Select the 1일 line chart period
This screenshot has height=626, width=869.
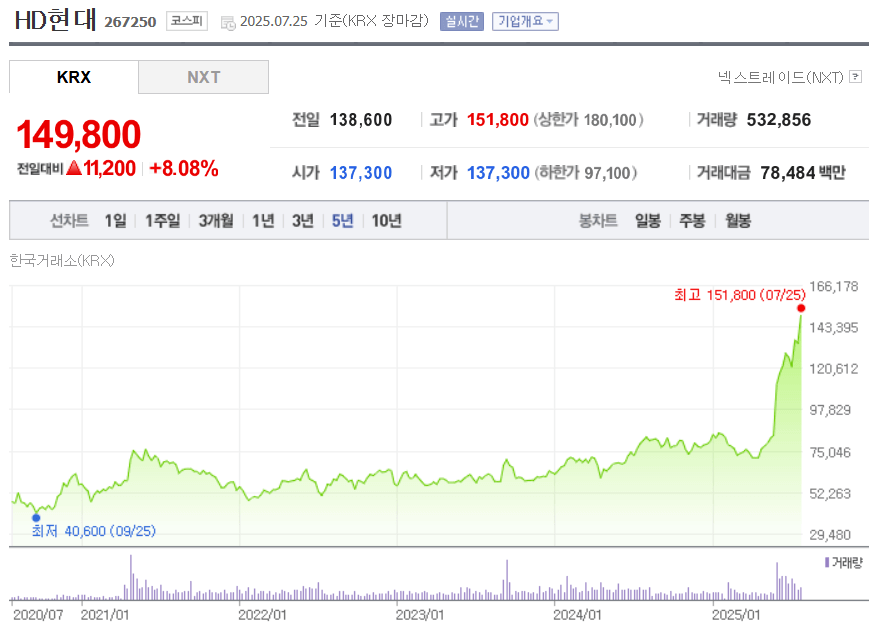pos(115,220)
